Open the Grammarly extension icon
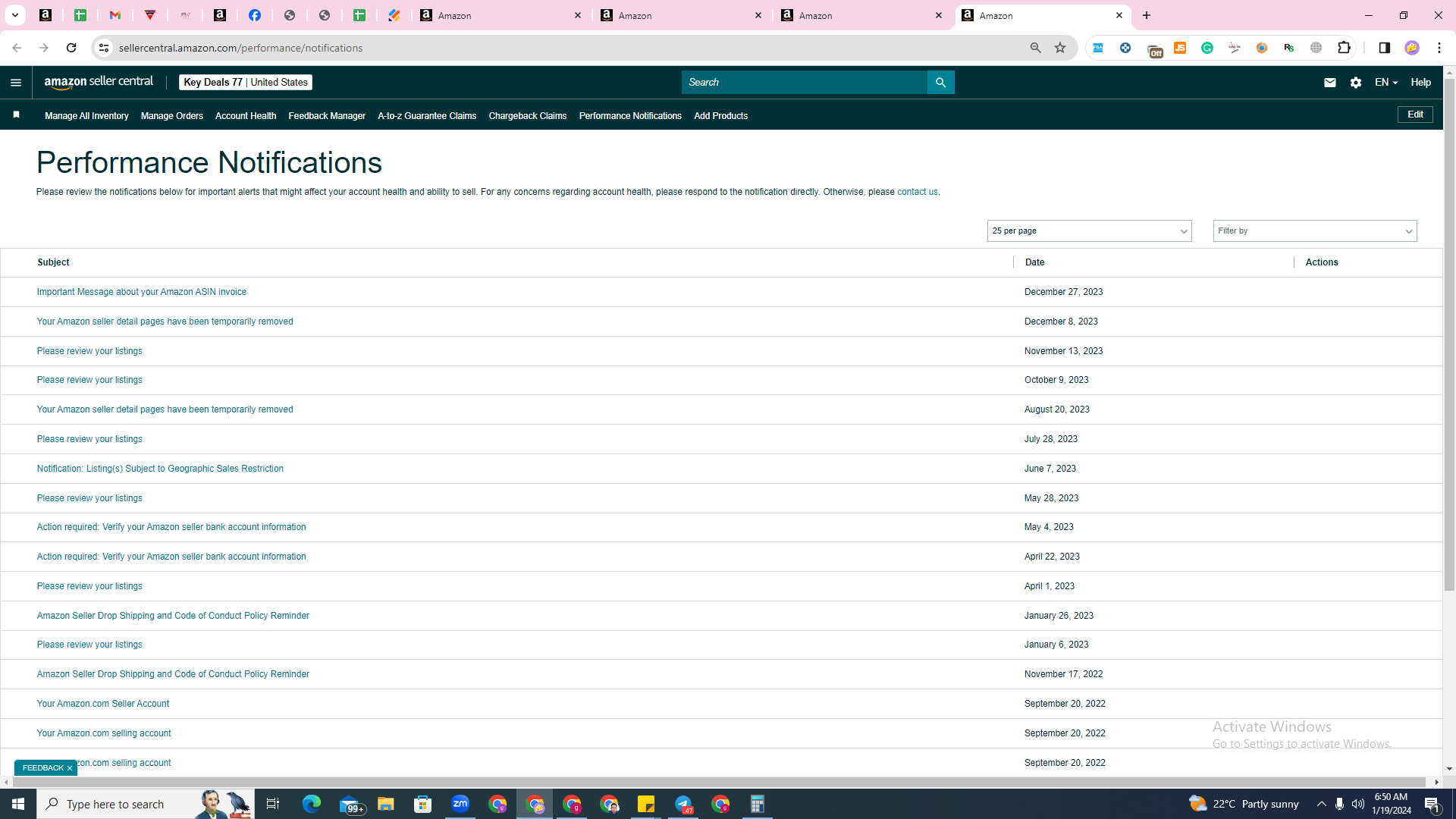Image resolution: width=1456 pixels, height=819 pixels. tap(1207, 48)
